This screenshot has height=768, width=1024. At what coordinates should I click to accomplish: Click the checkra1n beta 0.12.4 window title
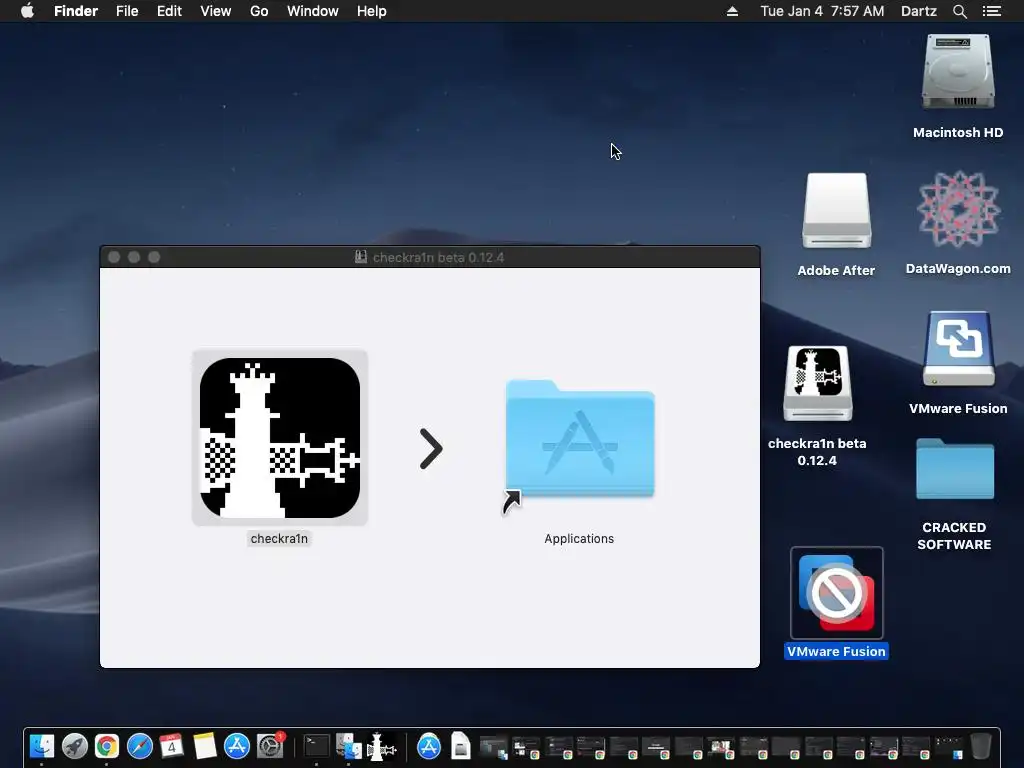(438, 257)
